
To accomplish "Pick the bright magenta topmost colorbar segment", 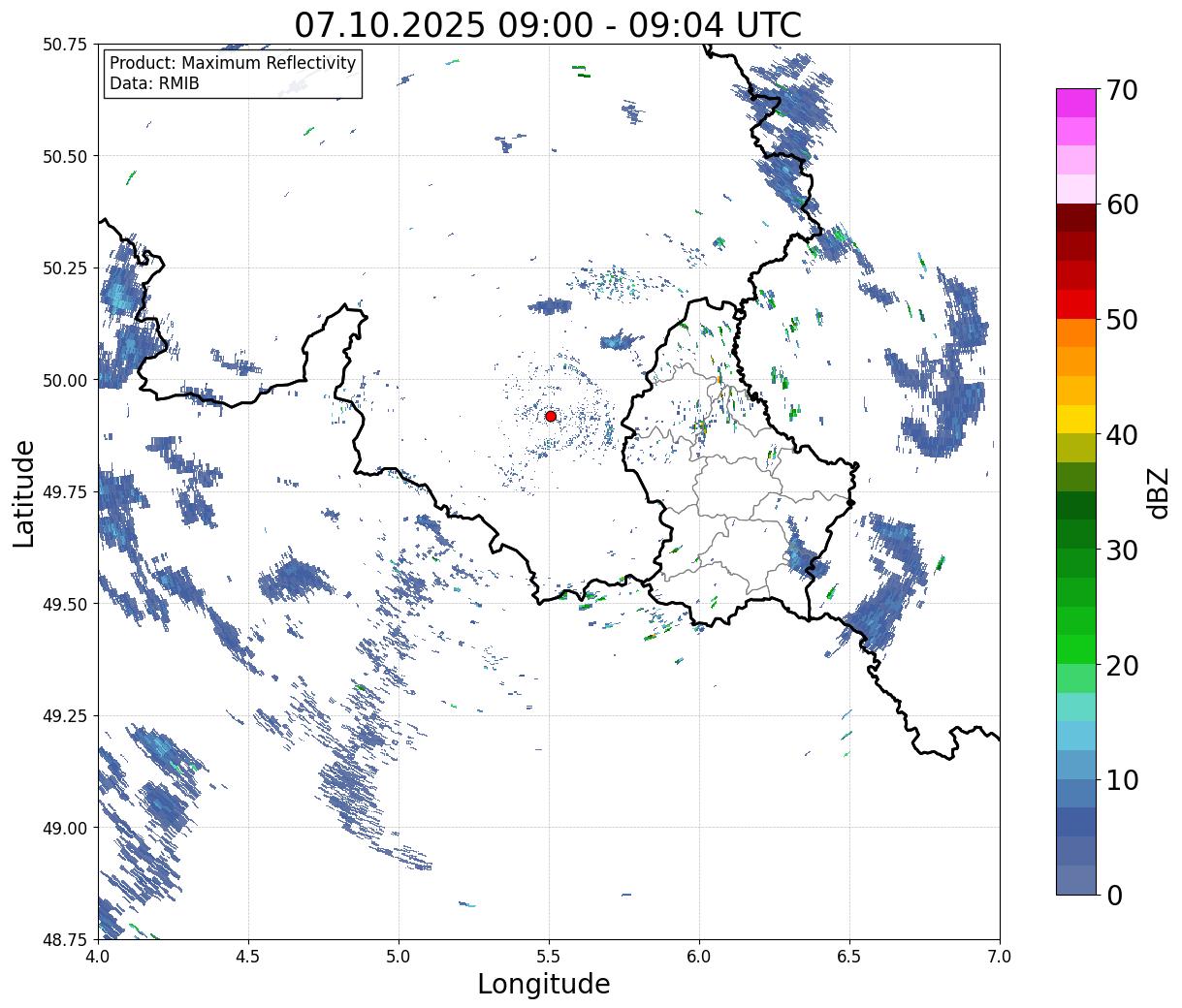I will (1076, 103).
